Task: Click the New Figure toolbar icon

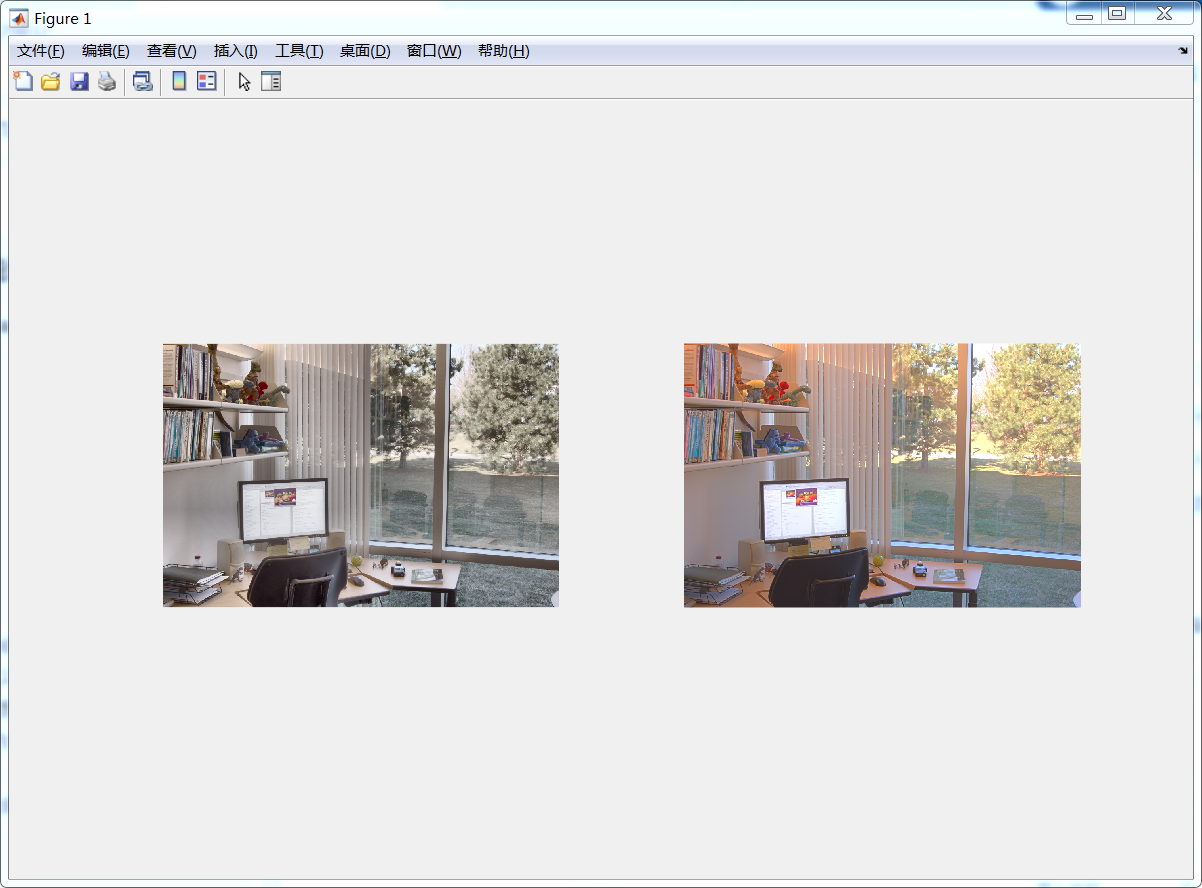Action: click(22, 82)
